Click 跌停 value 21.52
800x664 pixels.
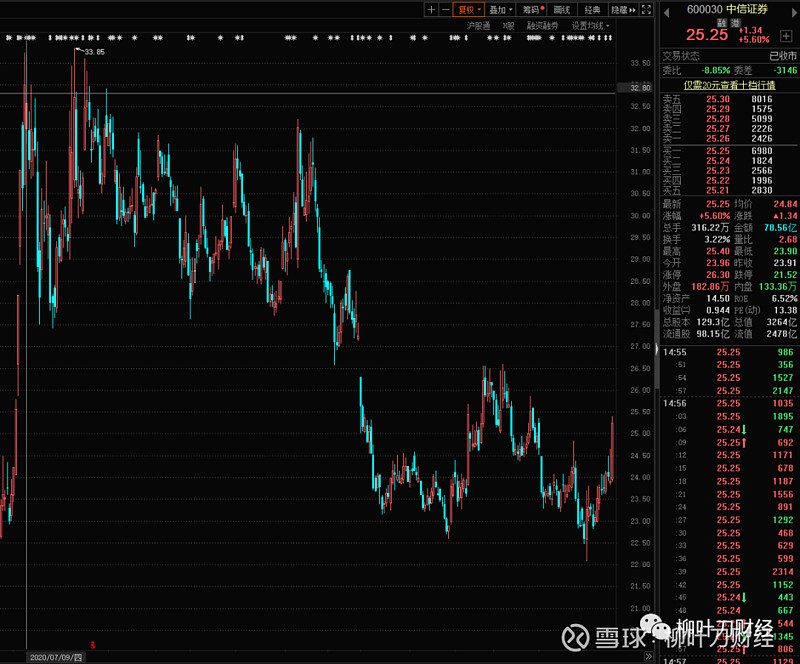click(785, 275)
